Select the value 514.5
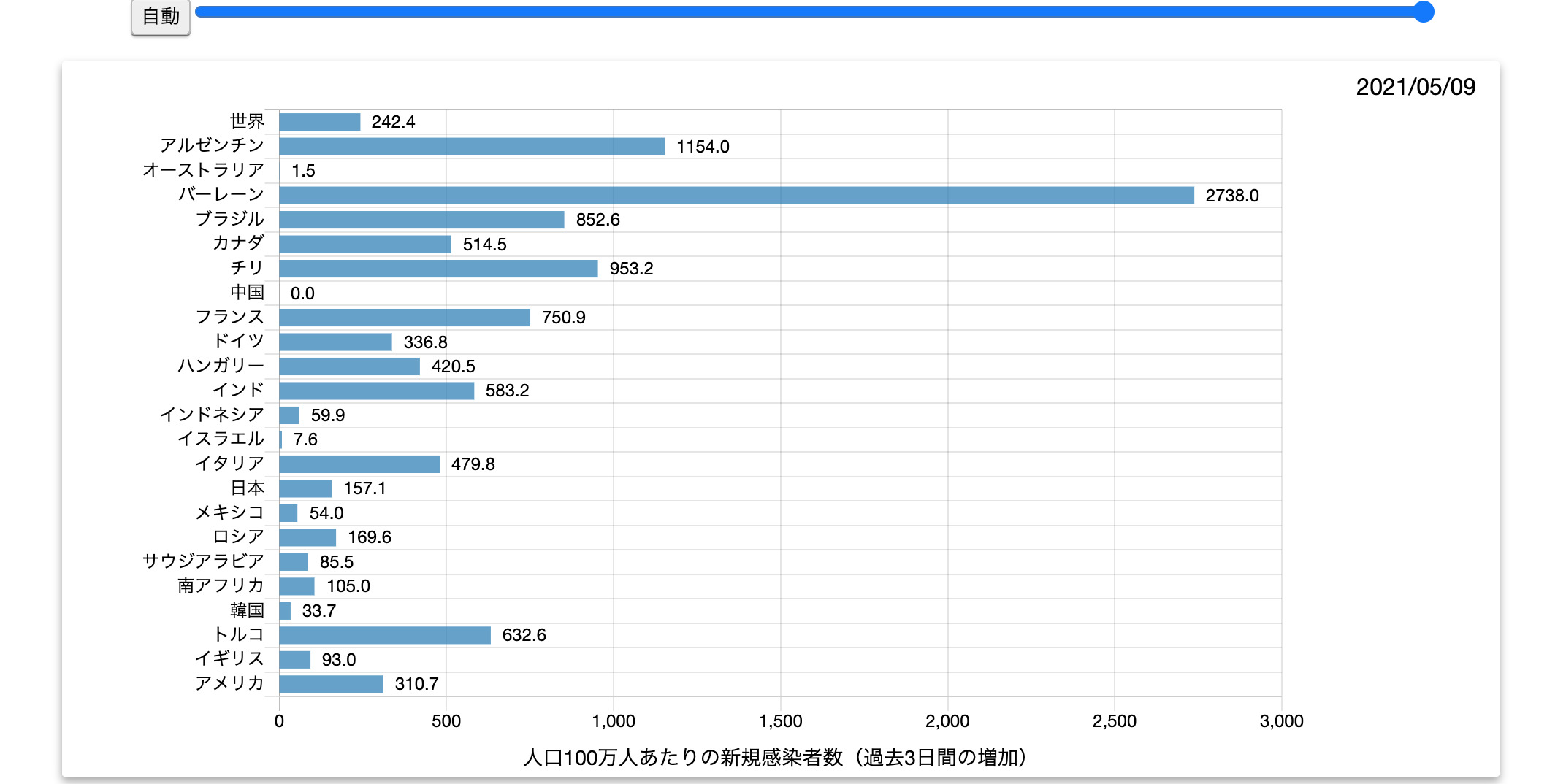This screenshot has width=1547, height=784. click(484, 245)
